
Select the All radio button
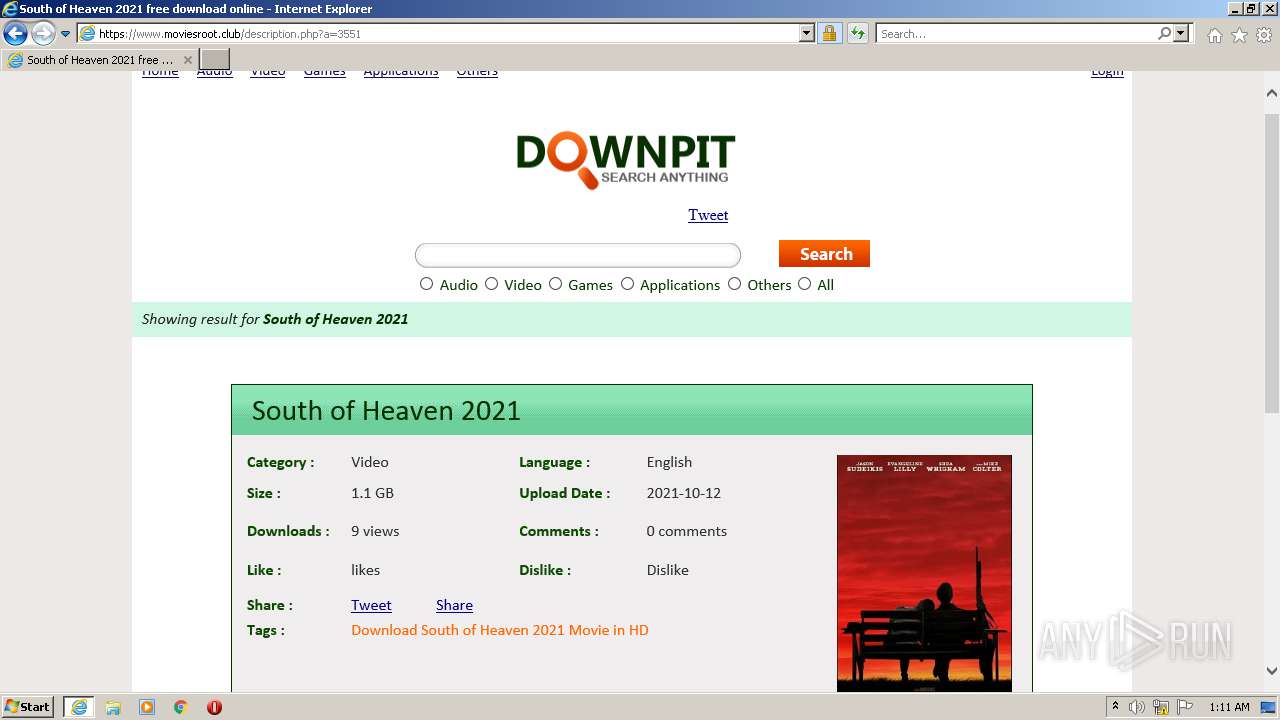(805, 284)
